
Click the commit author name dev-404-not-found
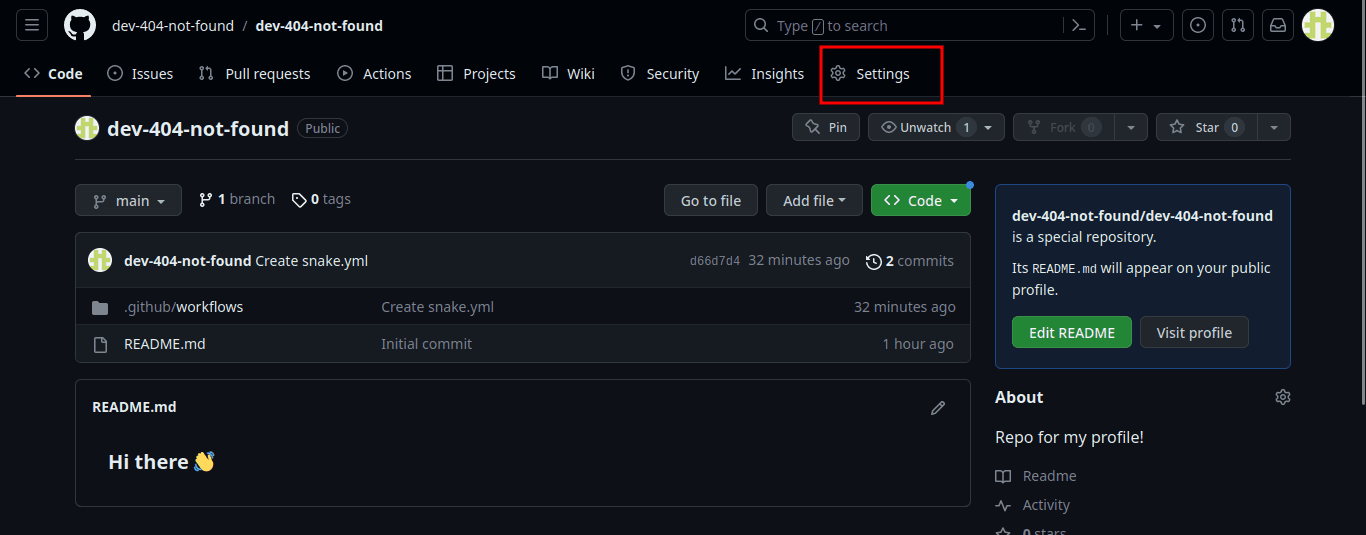point(187,261)
